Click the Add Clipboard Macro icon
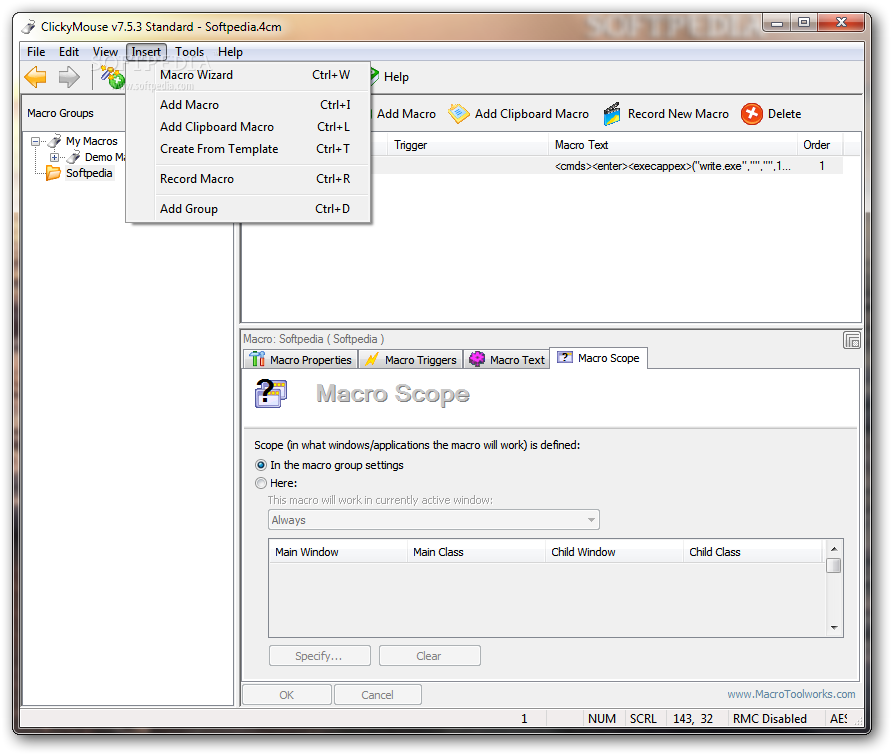892x755 pixels. [459, 114]
